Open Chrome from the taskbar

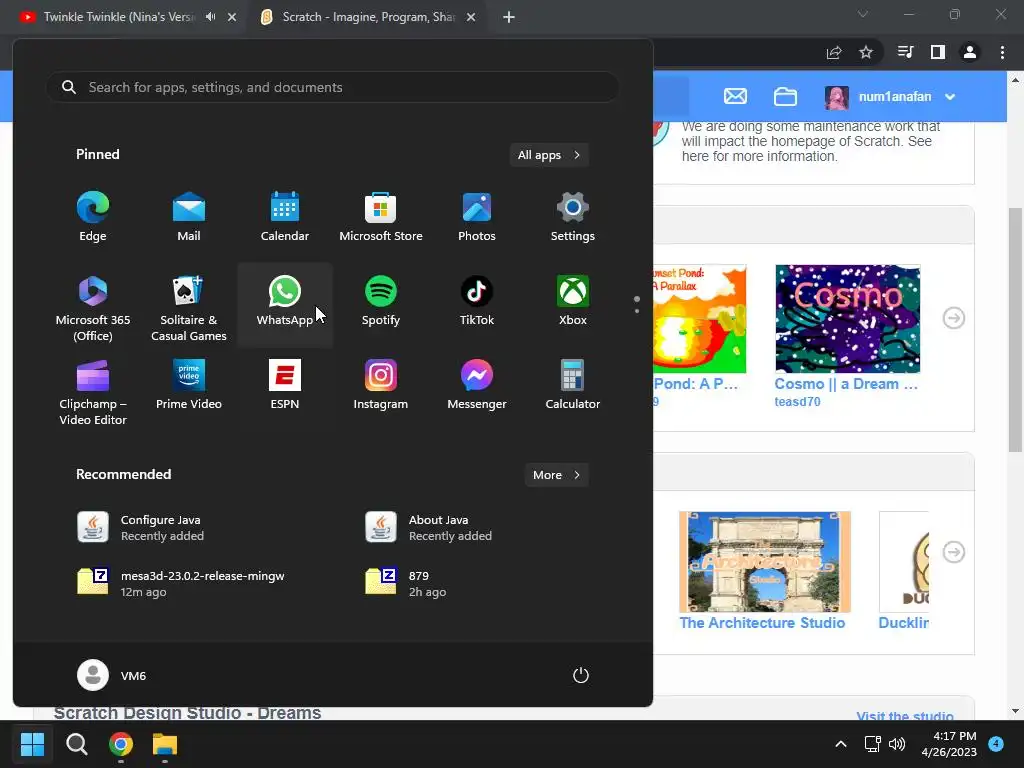coord(121,744)
